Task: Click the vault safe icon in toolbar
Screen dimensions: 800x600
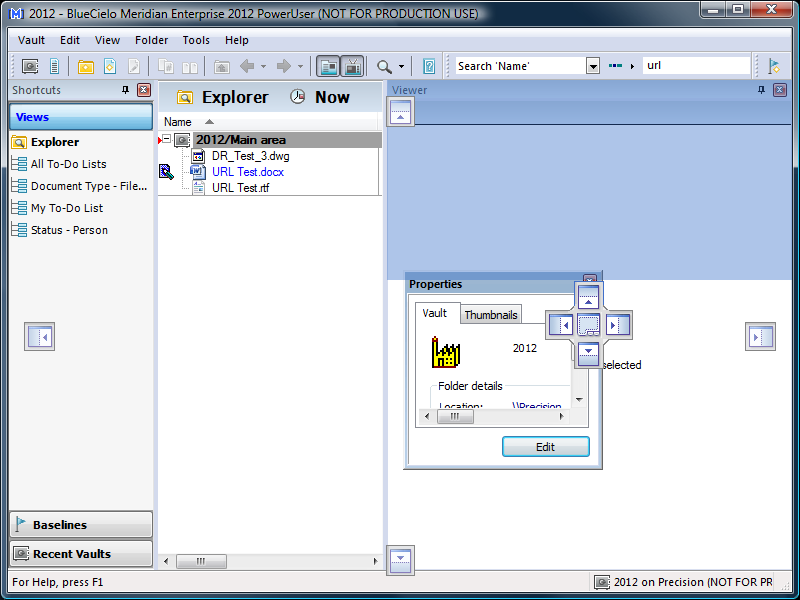Action: (x=30, y=66)
